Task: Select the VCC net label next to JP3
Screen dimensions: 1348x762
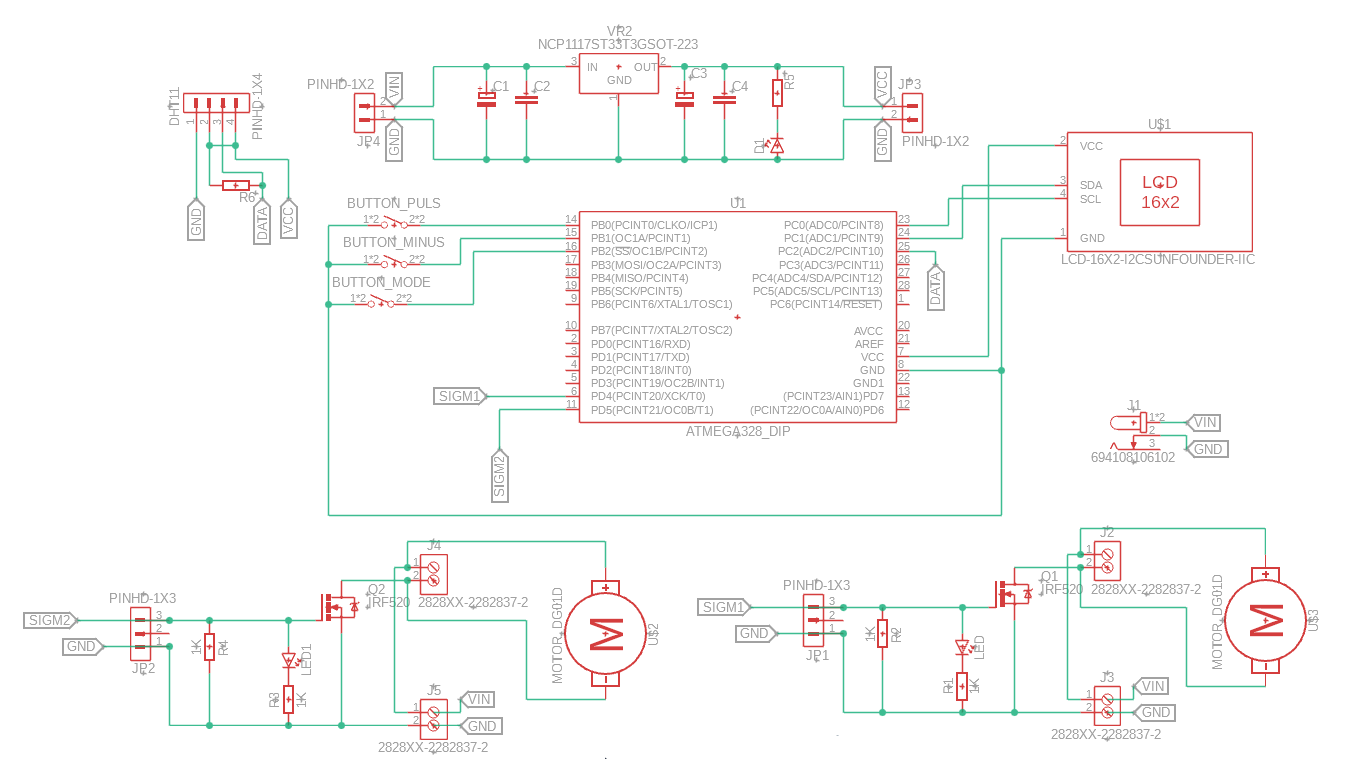Action: click(882, 88)
